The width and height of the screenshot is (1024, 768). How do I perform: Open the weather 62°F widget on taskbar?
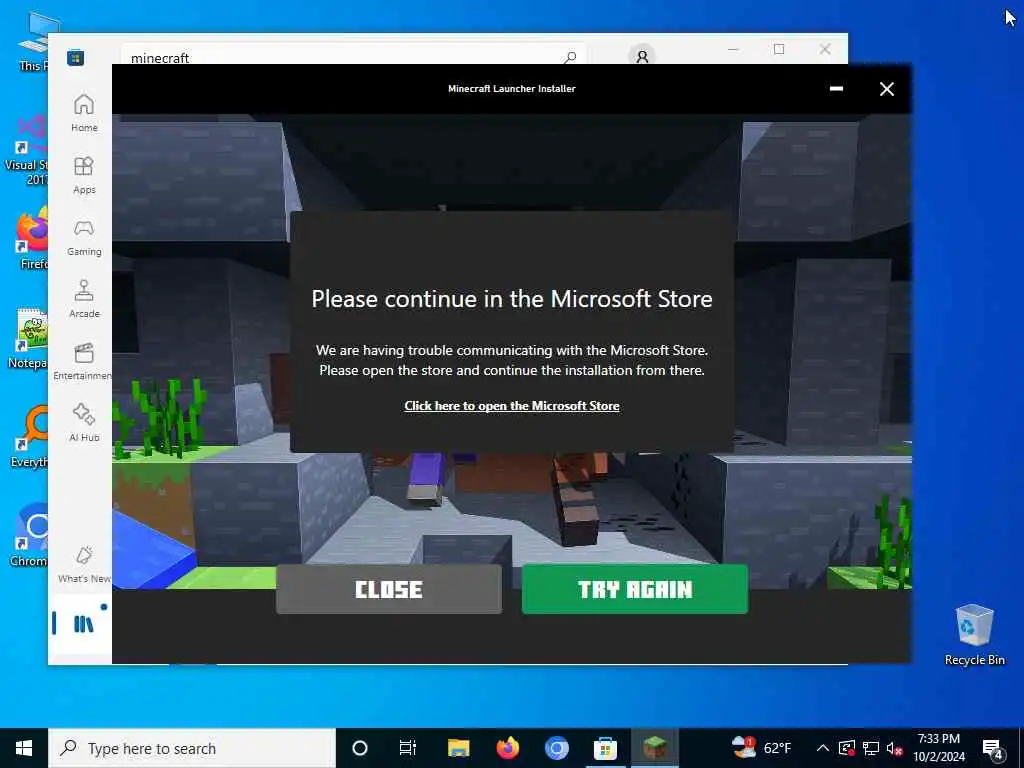(x=761, y=748)
